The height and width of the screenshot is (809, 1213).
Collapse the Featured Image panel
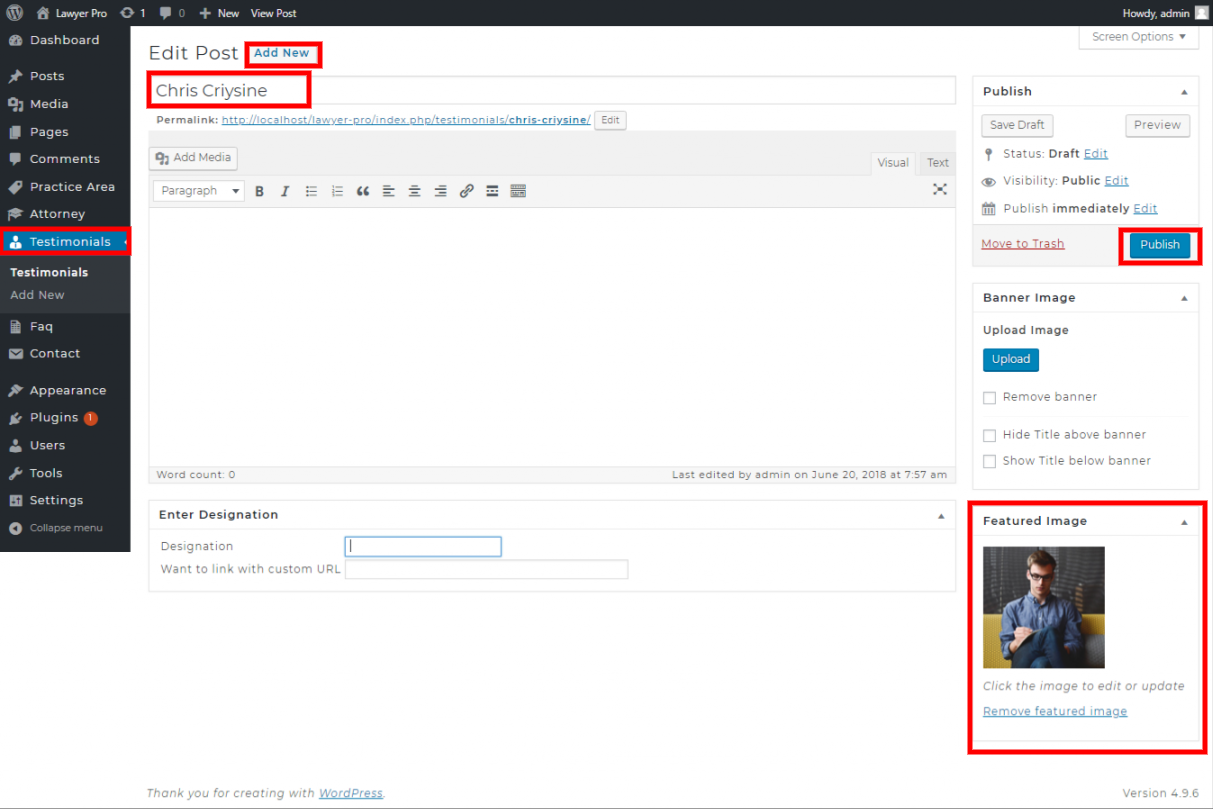click(1184, 522)
